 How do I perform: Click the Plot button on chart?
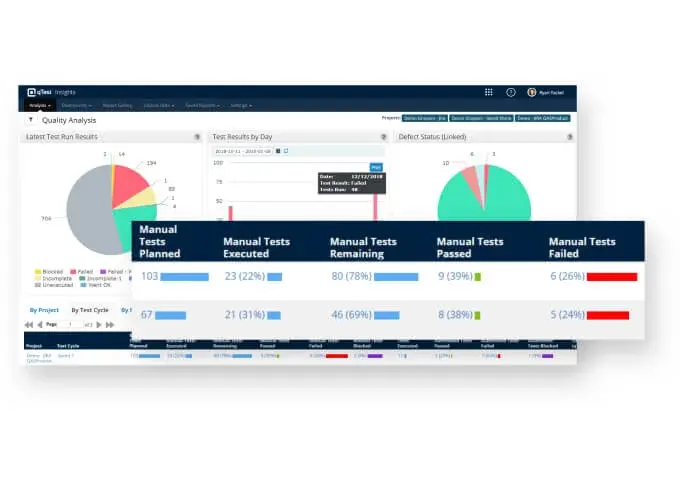pyautogui.click(x=376, y=167)
